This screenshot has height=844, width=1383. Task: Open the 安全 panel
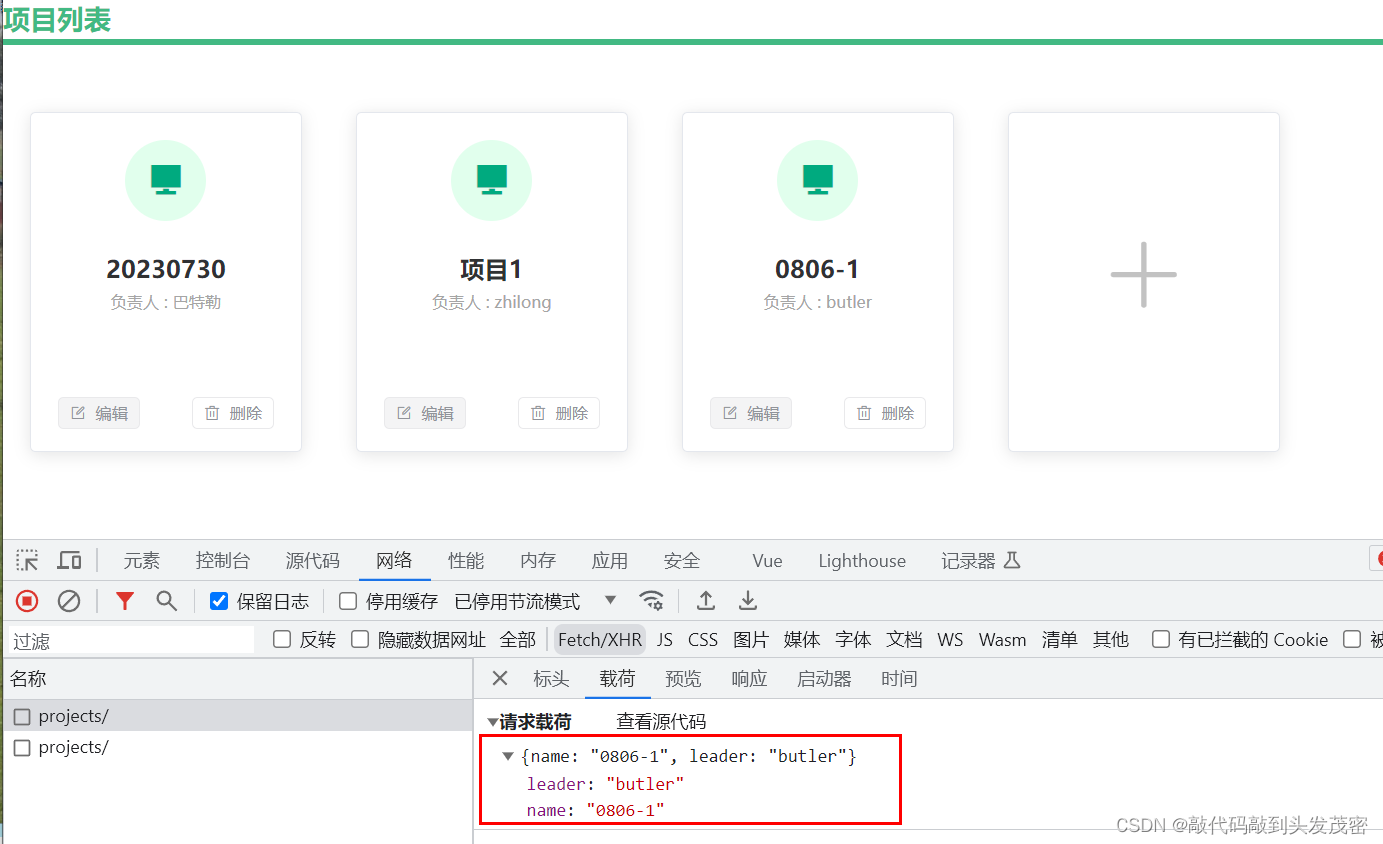[x=682, y=561]
